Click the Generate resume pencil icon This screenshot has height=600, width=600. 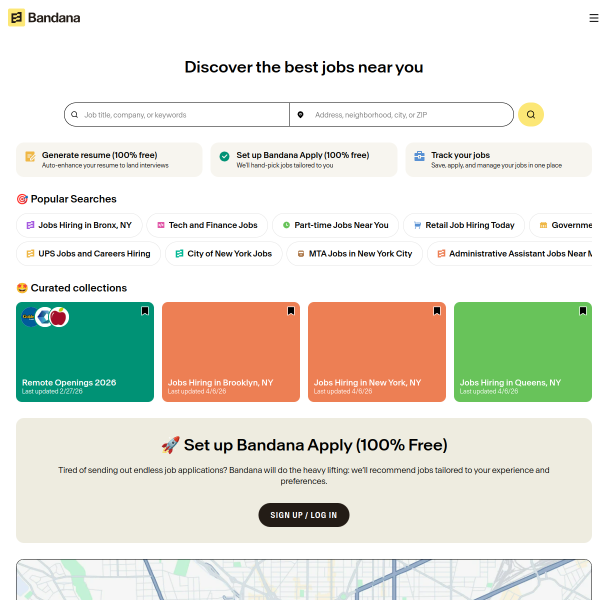30,157
